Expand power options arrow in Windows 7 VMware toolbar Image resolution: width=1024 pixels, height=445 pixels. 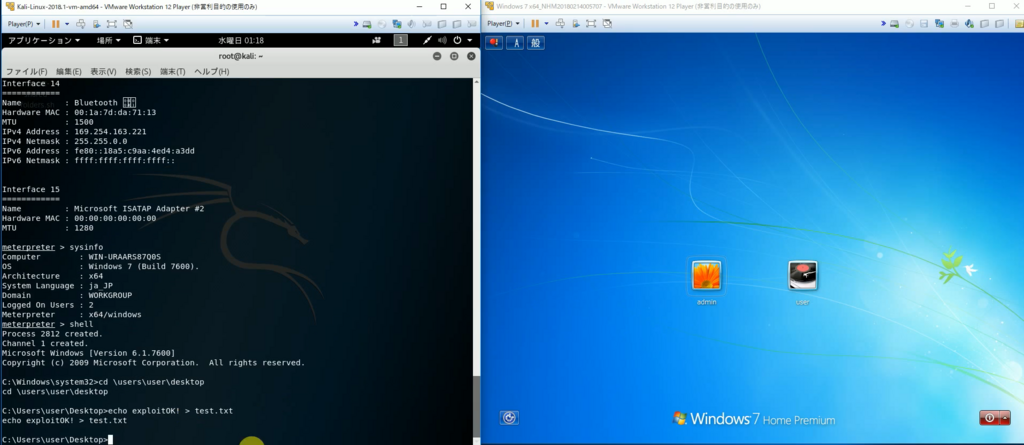546,24
